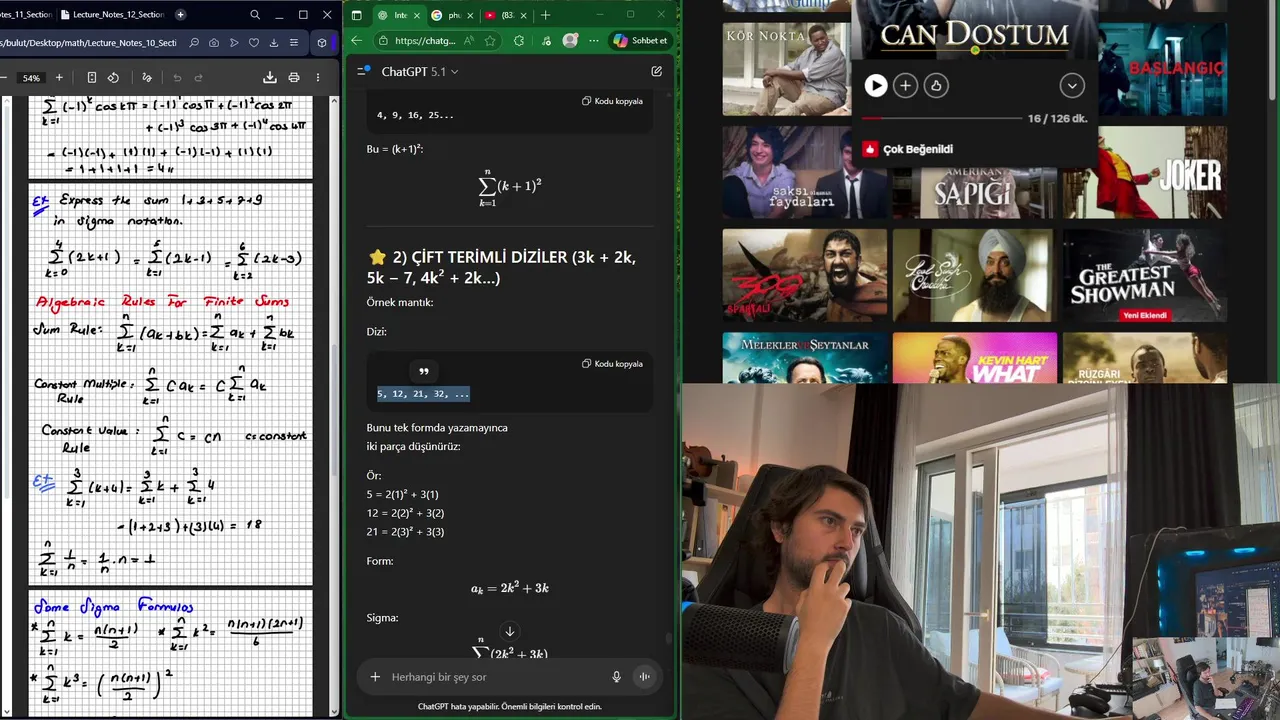Click the 54% zoom level field

31,78
